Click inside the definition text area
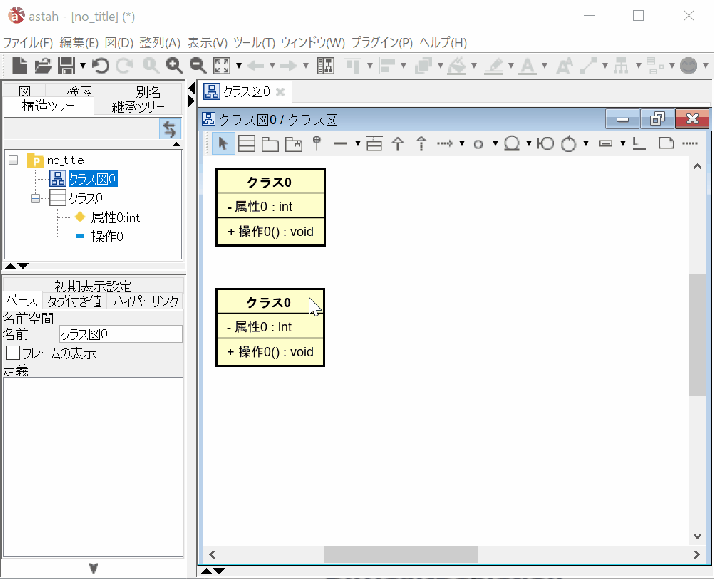The width and height of the screenshot is (714, 579). 93,467
